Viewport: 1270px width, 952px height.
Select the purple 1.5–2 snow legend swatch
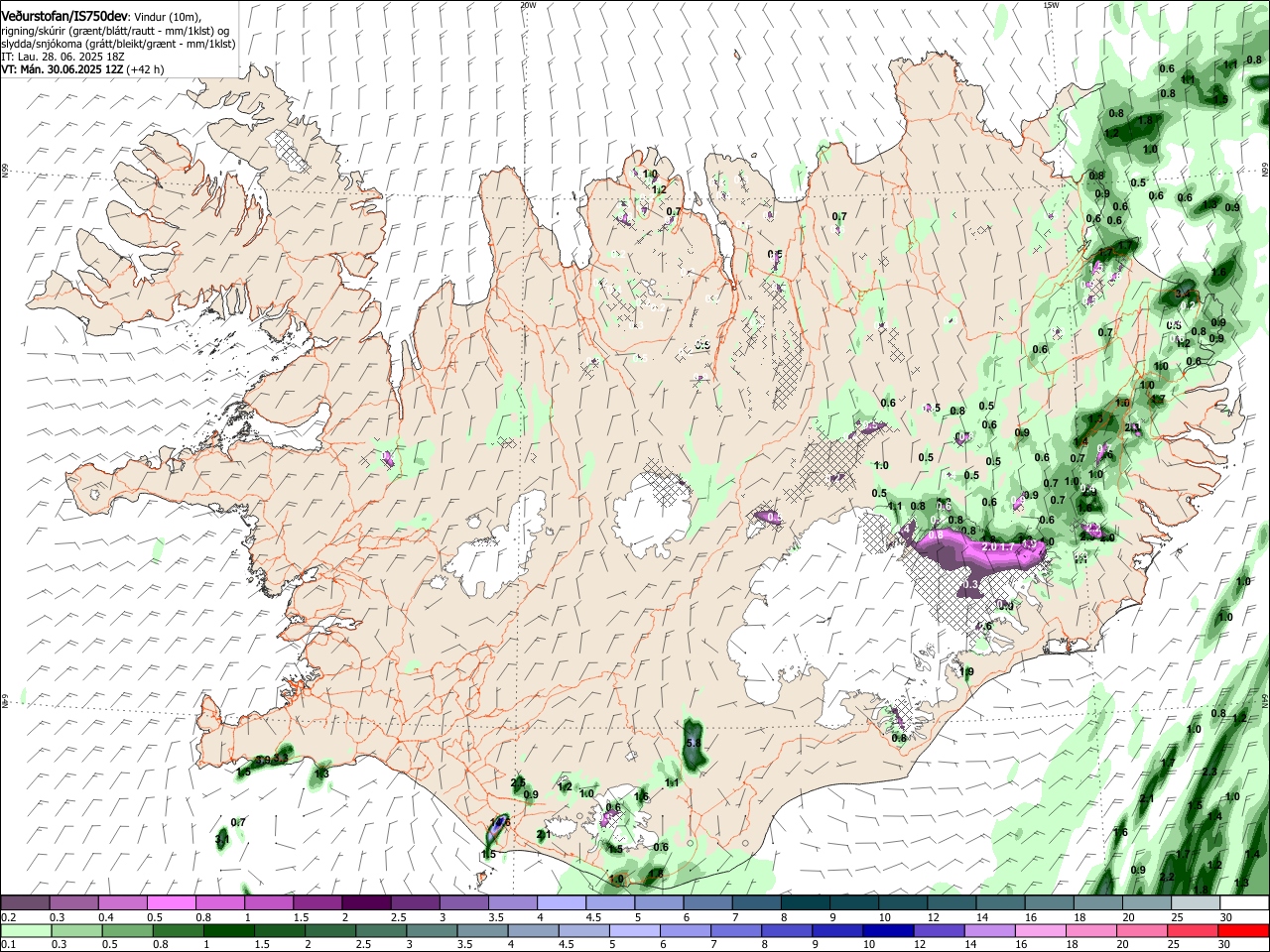click(317, 902)
